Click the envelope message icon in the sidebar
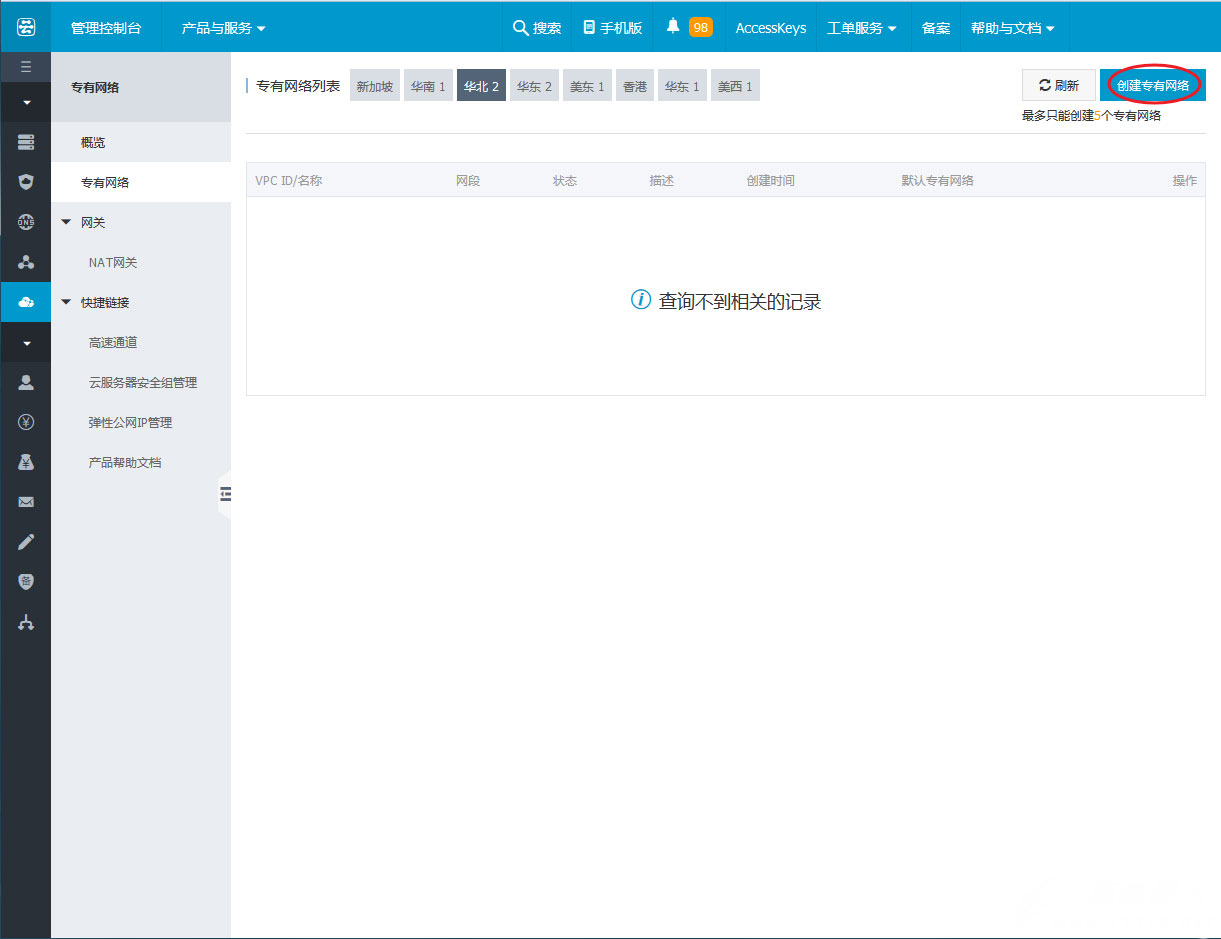This screenshot has width=1221, height=939. click(26, 502)
